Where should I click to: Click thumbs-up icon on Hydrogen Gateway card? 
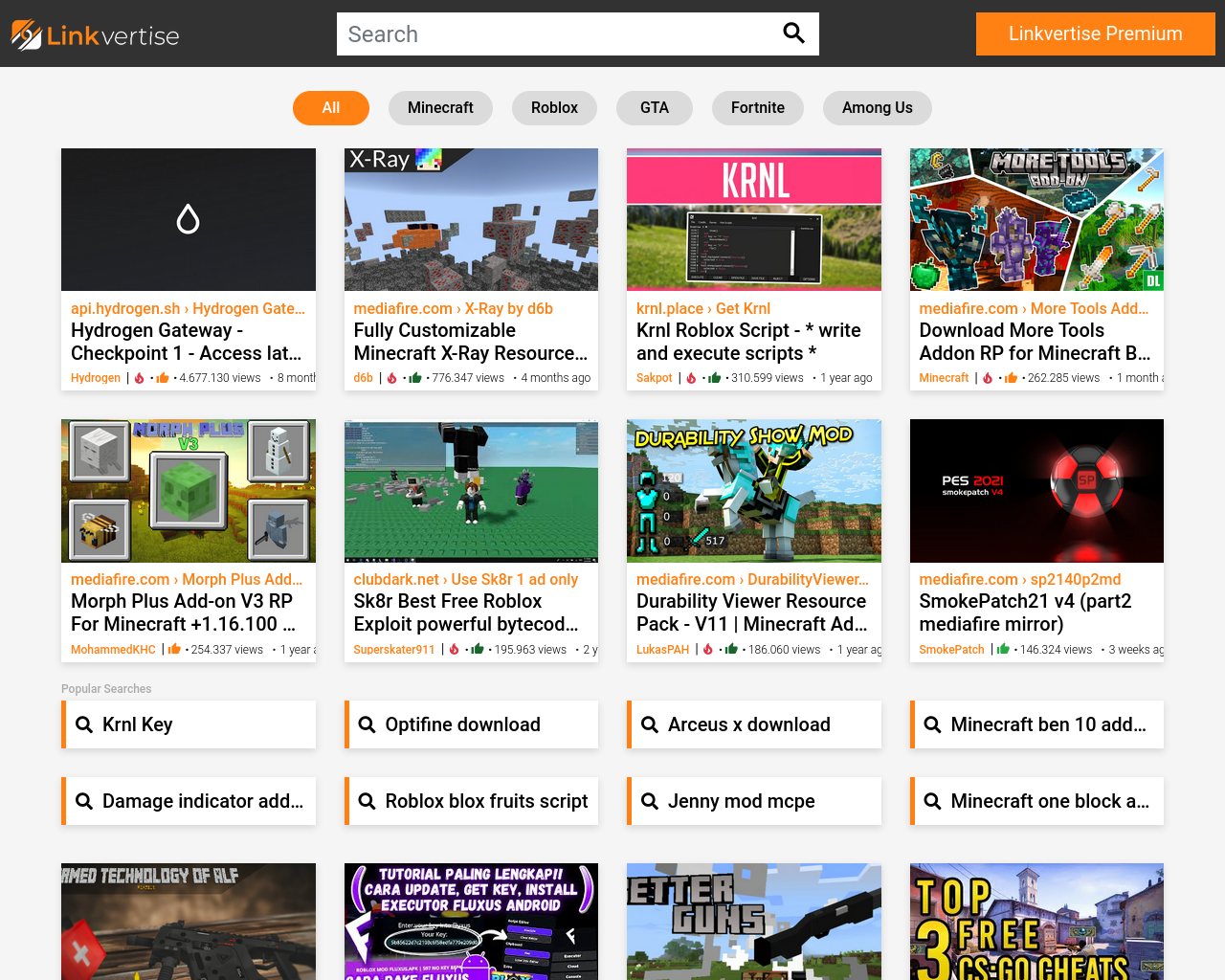point(163,378)
